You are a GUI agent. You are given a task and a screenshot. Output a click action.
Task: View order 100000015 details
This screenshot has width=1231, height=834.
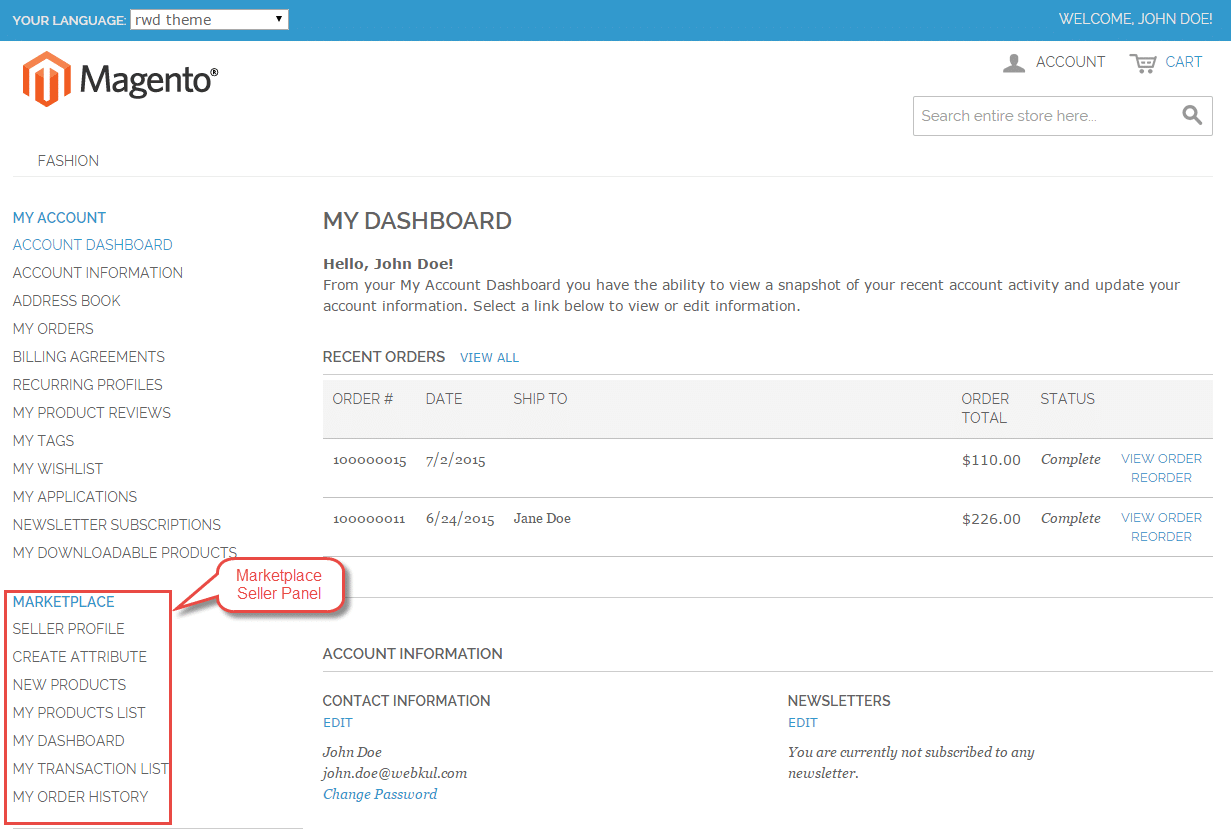[x=1161, y=459]
